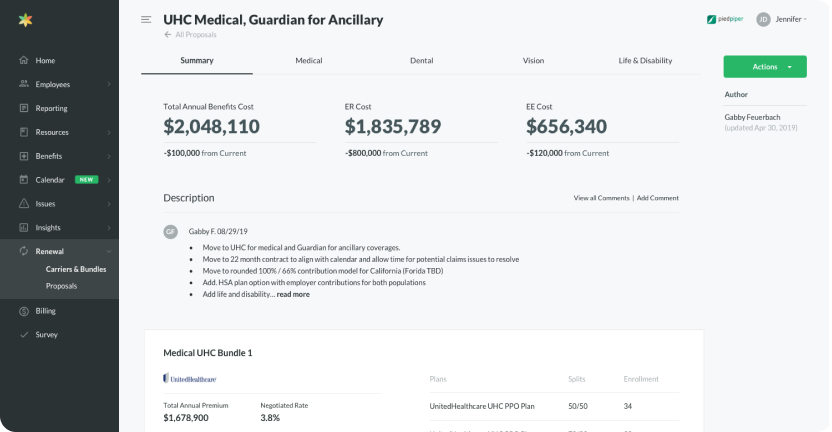Viewport: 832px width, 432px height.
Task: Click the Calendar icon in the sidebar
Action: pyautogui.click(x=23, y=180)
